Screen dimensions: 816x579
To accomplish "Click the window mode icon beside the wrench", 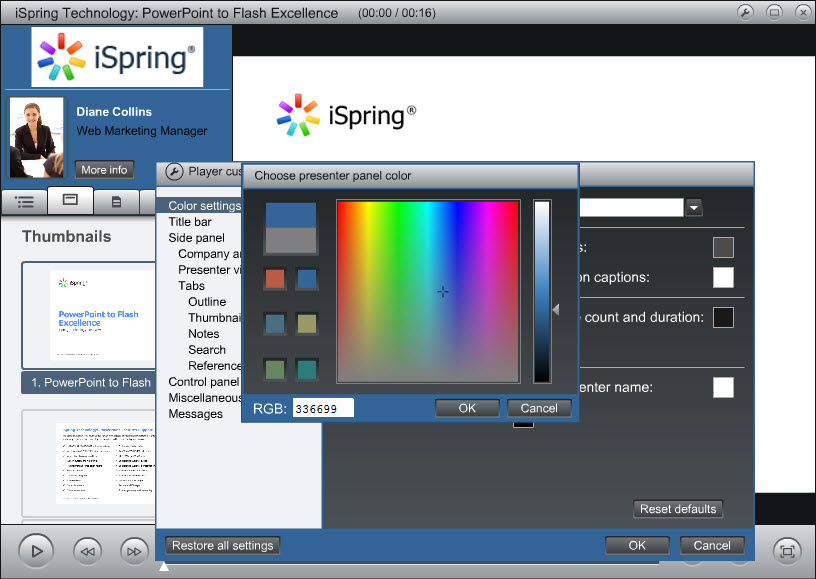I will point(774,12).
